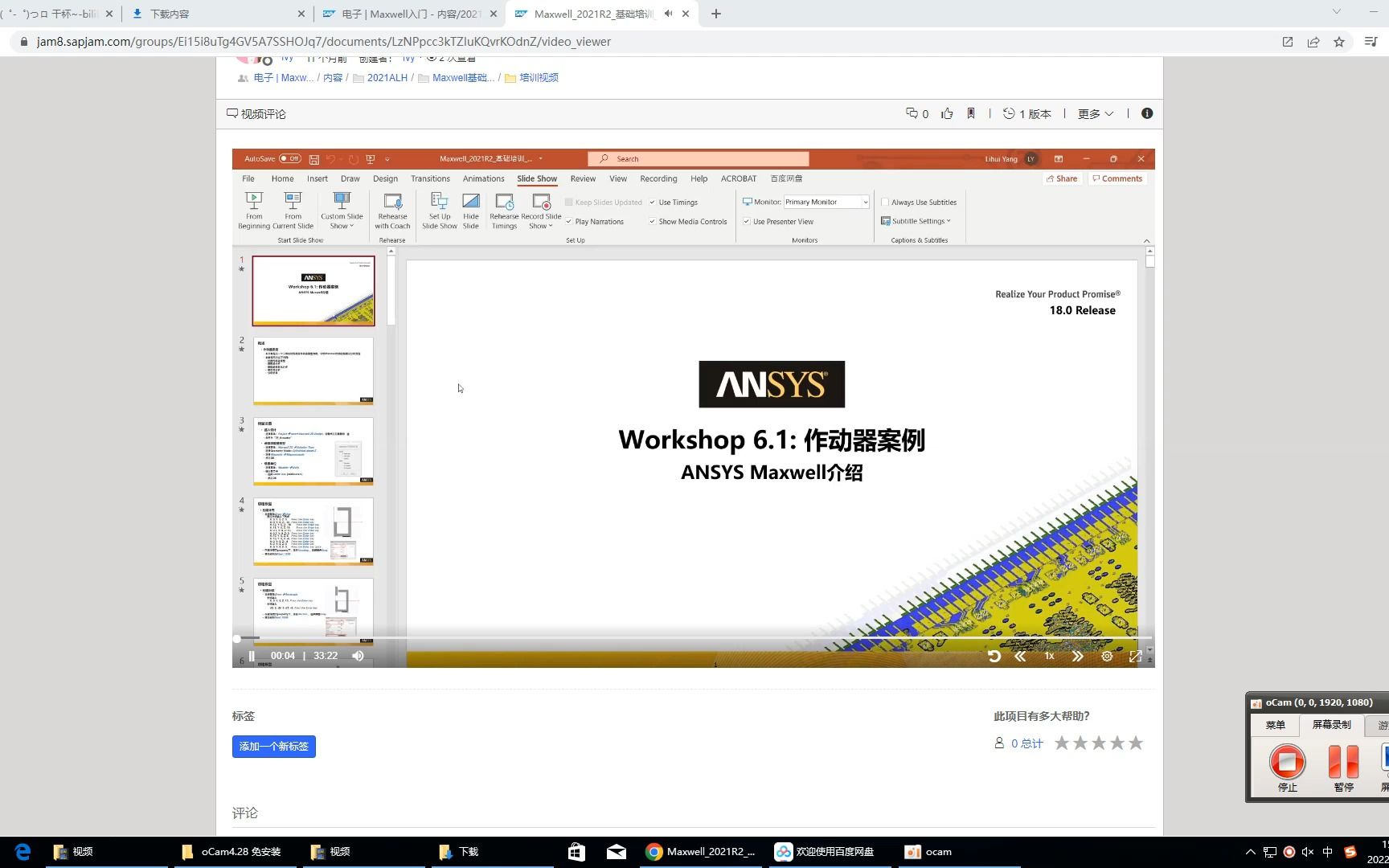
Task: Rate the item one star
Action: click(1062, 743)
